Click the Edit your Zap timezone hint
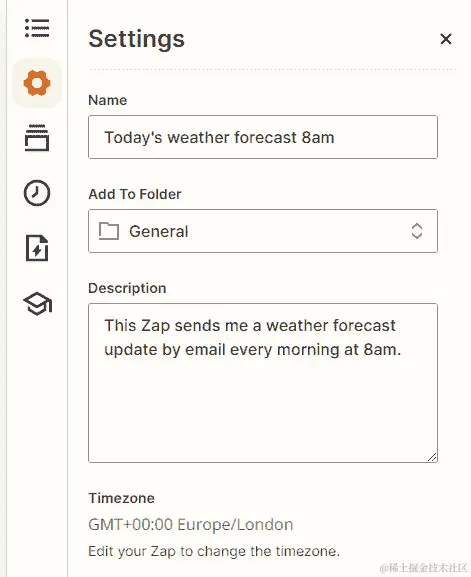 pos(214,551)
